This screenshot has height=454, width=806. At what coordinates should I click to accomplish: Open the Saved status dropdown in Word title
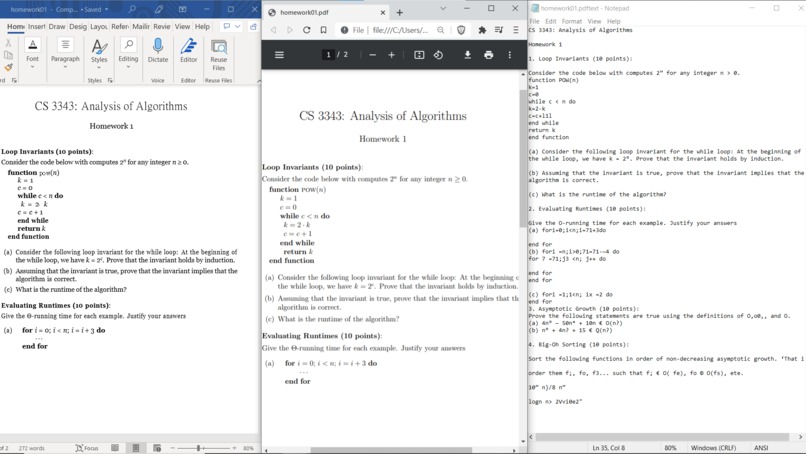[106, 9]
